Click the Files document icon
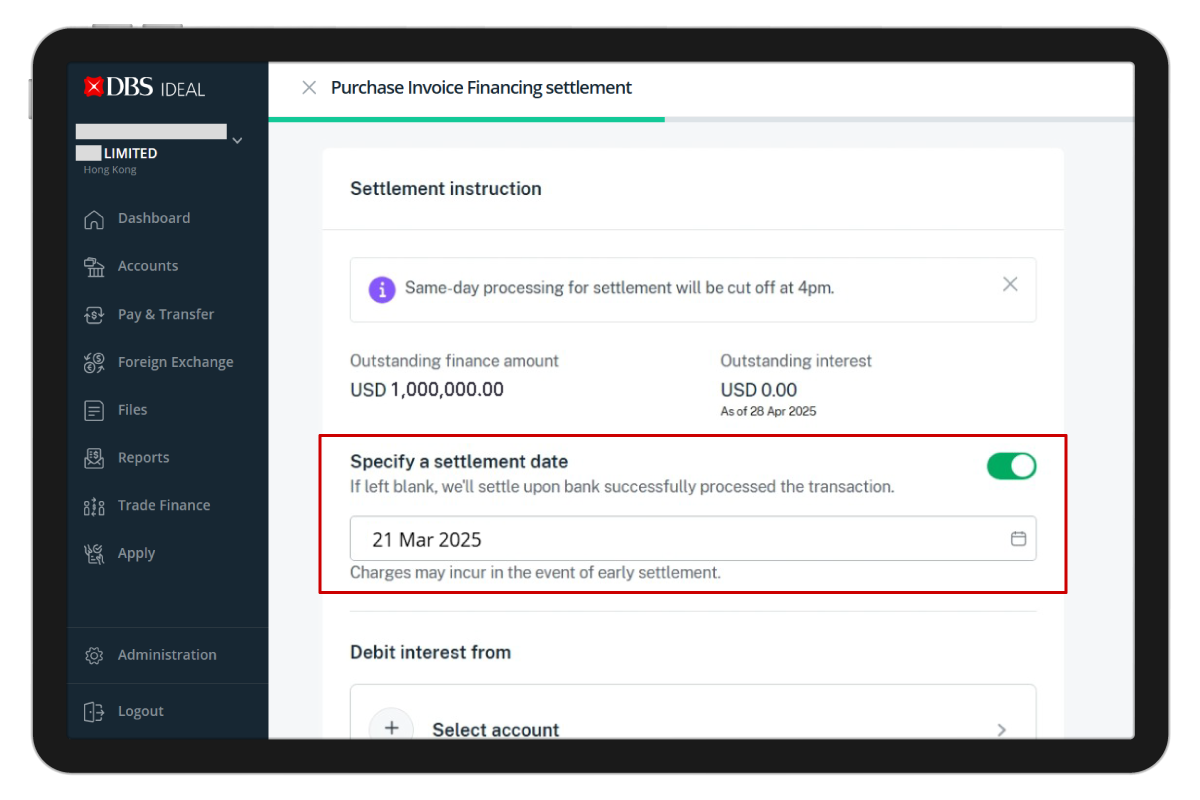 [94, 410]
